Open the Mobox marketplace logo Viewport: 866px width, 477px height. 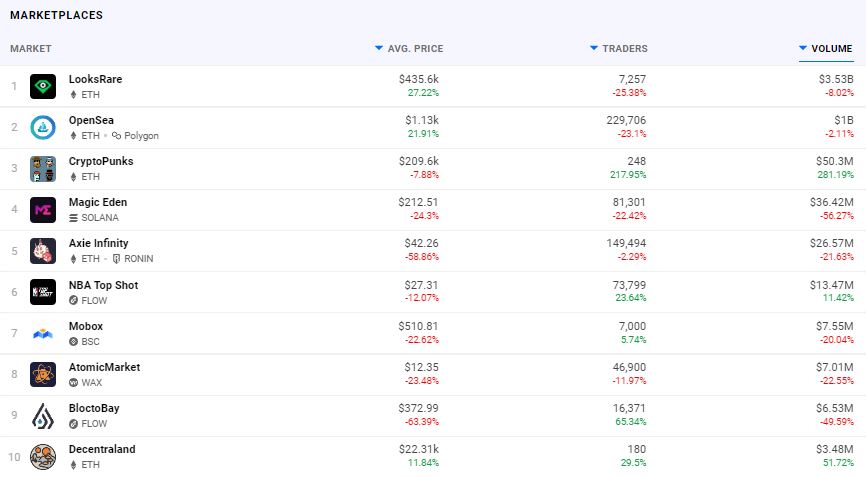(x=43, y=333)
